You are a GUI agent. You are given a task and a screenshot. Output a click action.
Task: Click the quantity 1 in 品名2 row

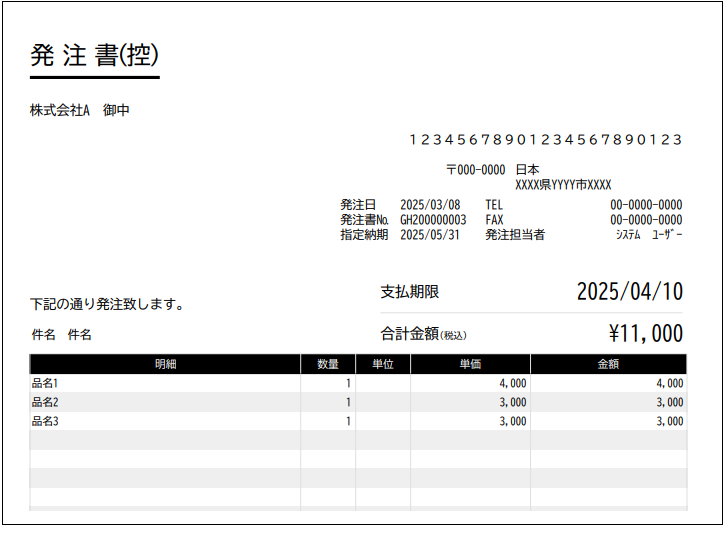(x=348, y=402)
